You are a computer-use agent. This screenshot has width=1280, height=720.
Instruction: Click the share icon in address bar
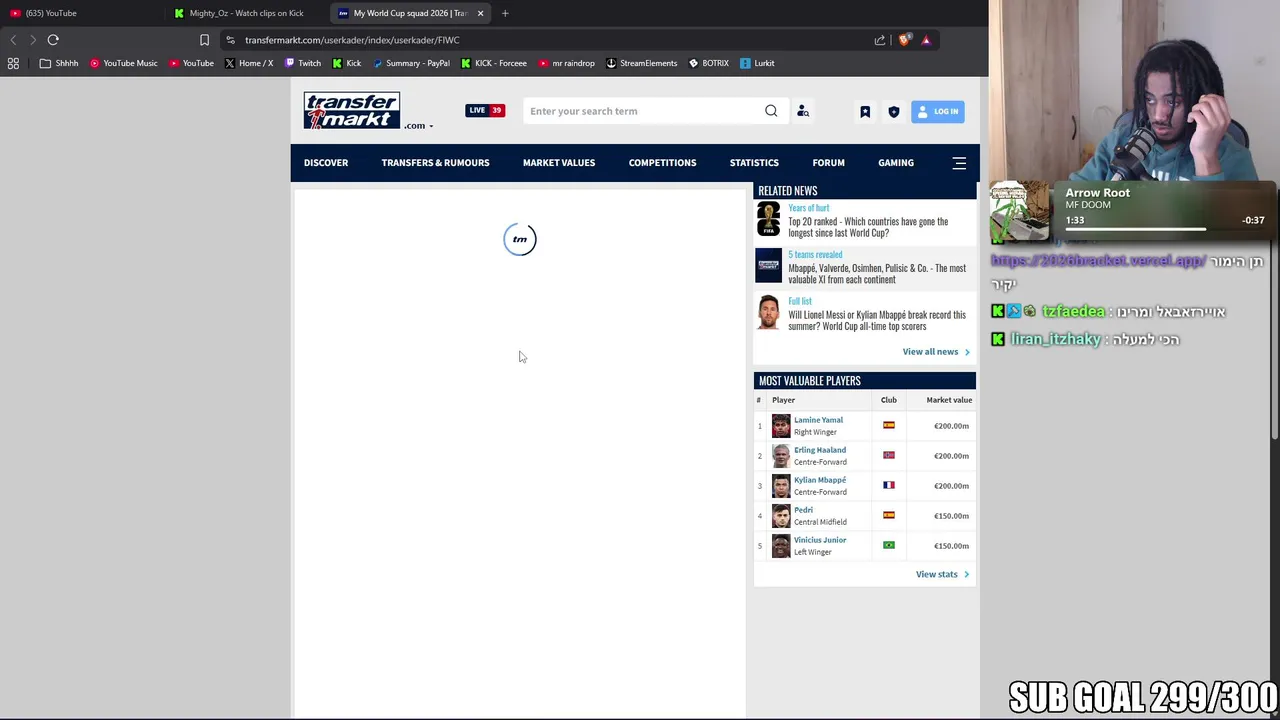(880, 40)
